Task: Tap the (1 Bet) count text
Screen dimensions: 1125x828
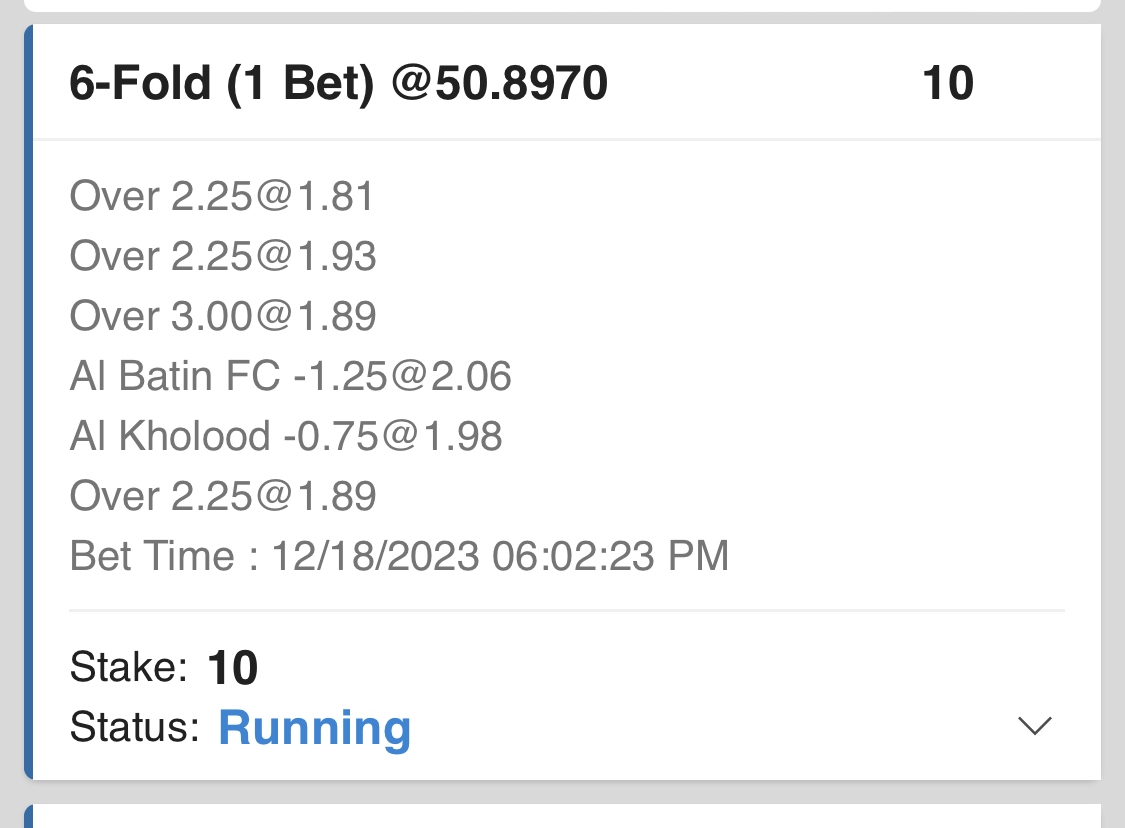Action: [299, 84]
